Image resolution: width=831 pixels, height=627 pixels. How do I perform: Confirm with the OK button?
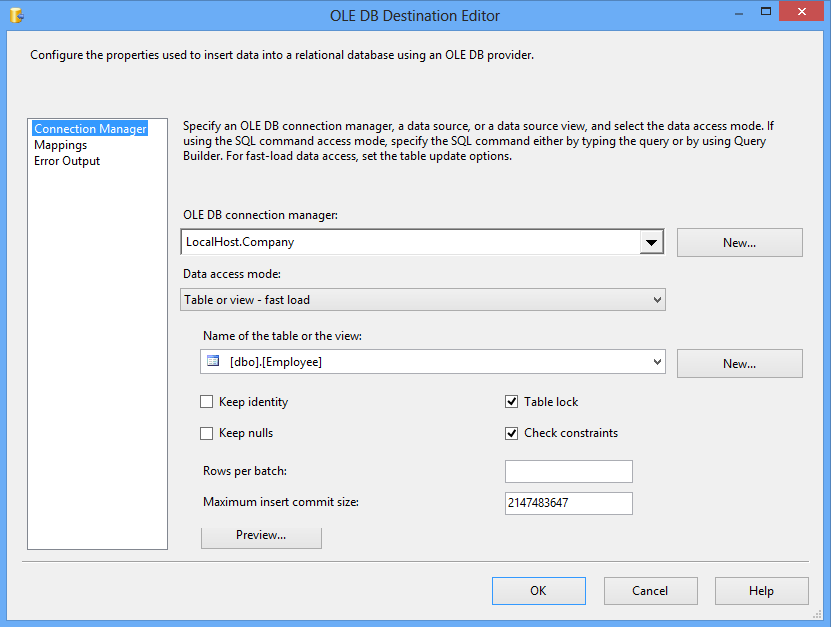click(x=539, y=591)
